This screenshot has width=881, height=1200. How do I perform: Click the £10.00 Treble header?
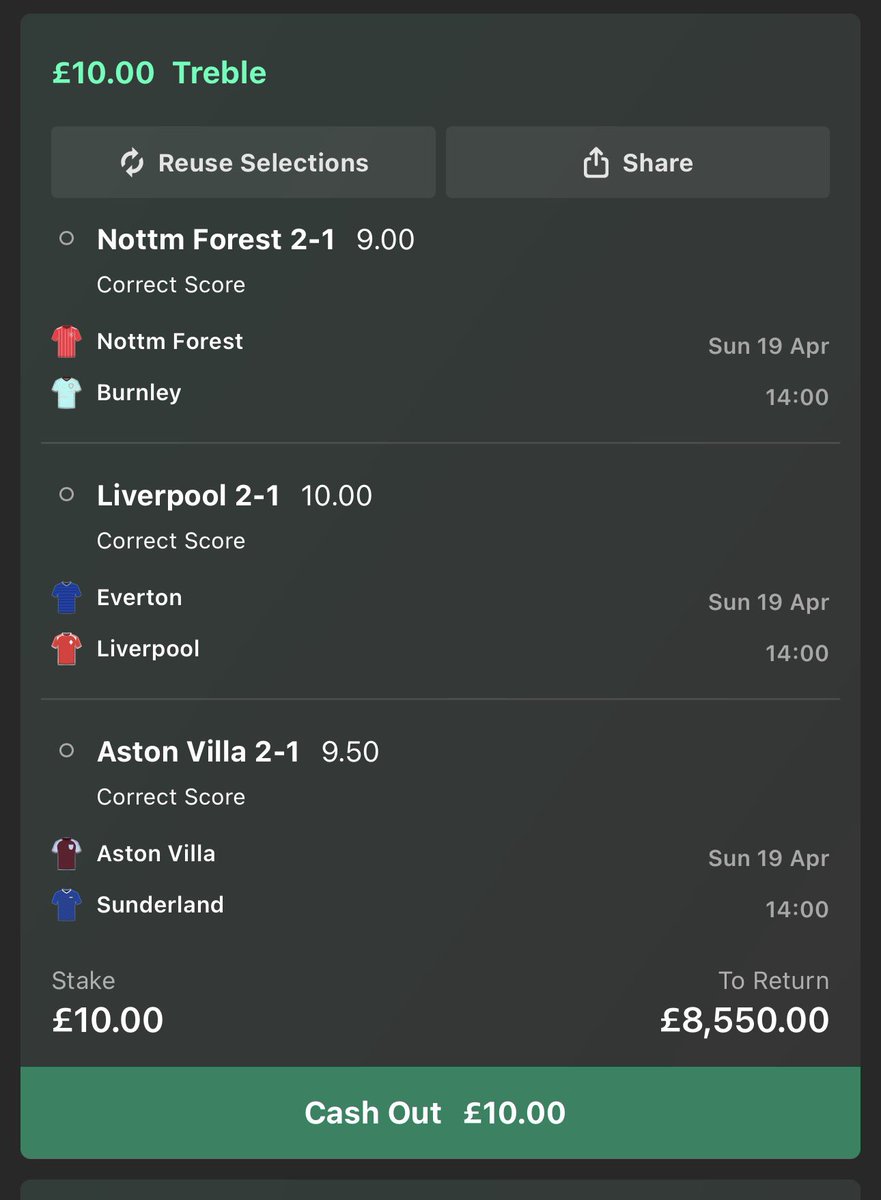[x=158, y=72]
